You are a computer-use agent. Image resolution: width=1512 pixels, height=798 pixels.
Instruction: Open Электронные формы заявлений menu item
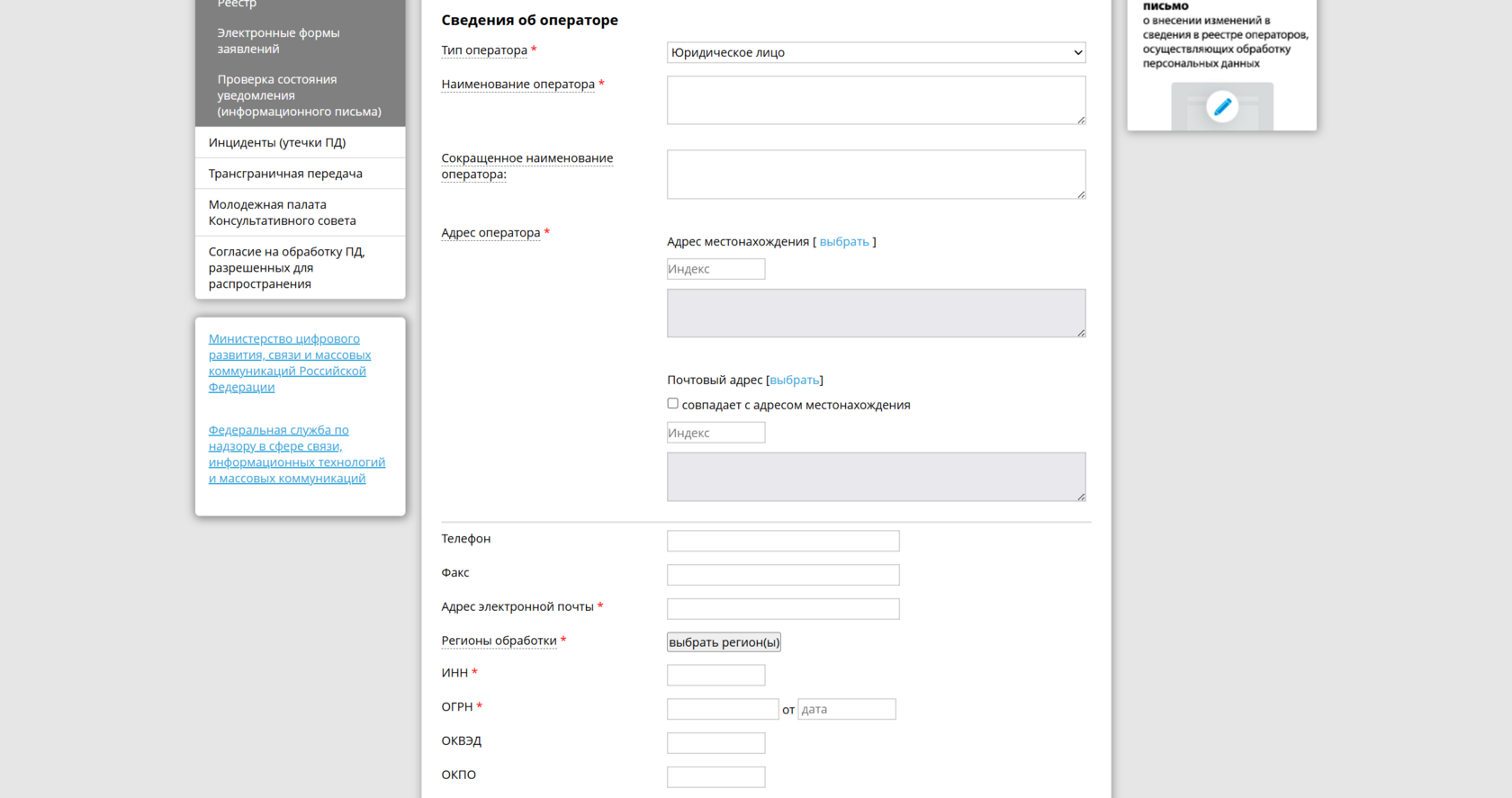point(300,40)
